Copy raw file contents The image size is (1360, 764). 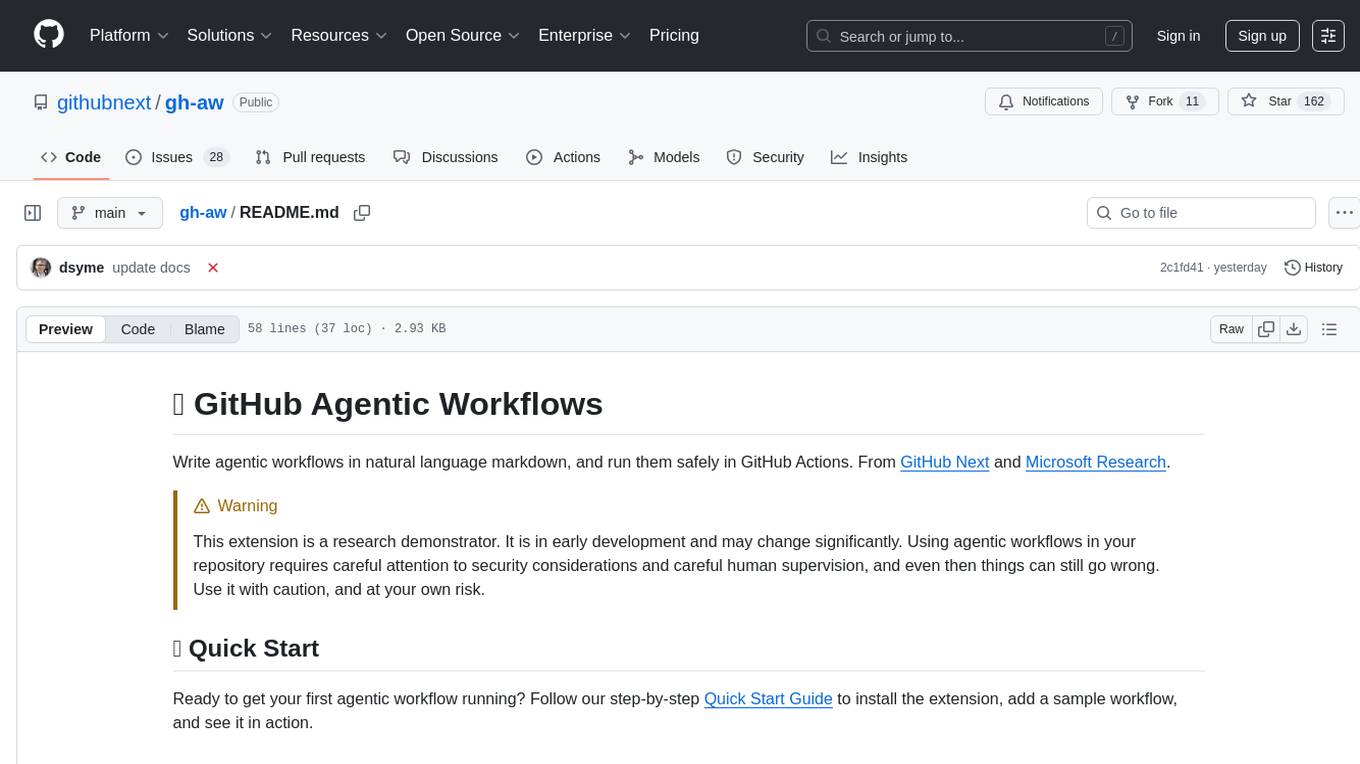1267,329
